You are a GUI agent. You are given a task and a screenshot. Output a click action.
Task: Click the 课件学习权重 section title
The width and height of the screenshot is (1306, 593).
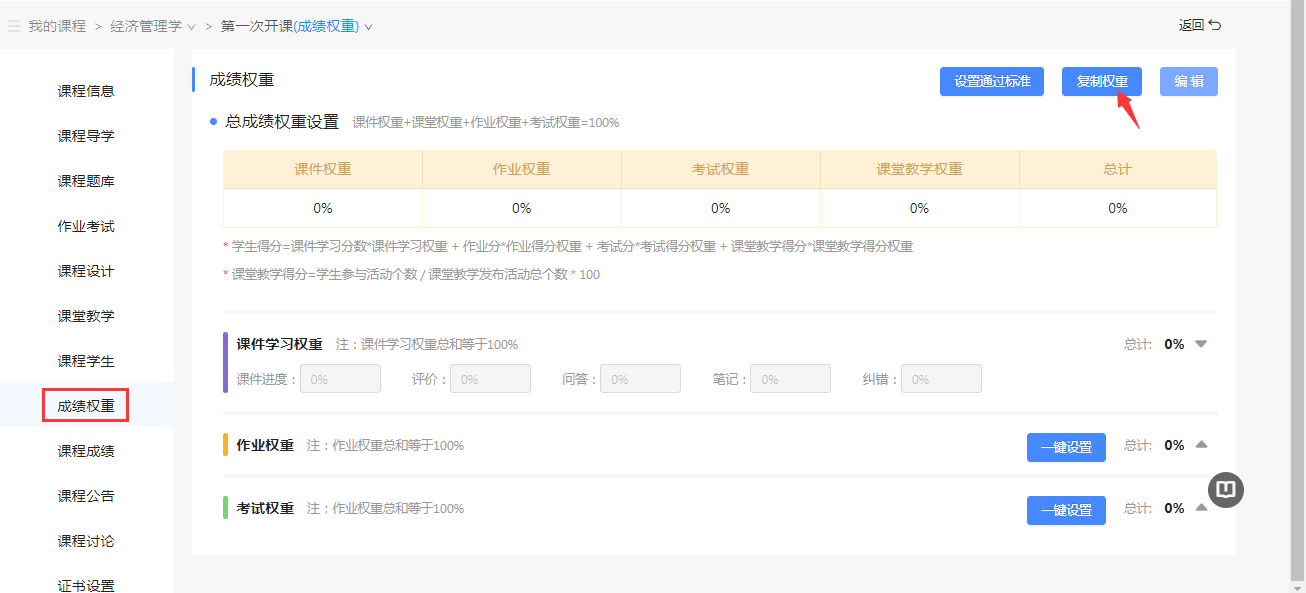click(279, 344)
